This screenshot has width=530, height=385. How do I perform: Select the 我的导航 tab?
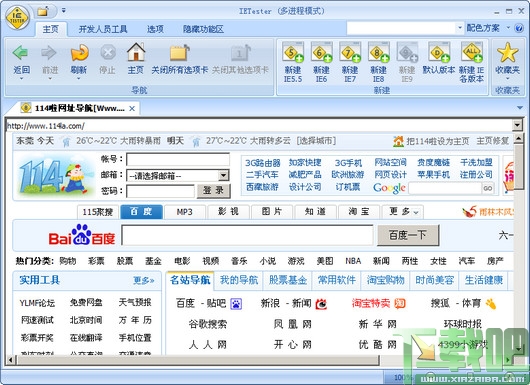point(239,280)
